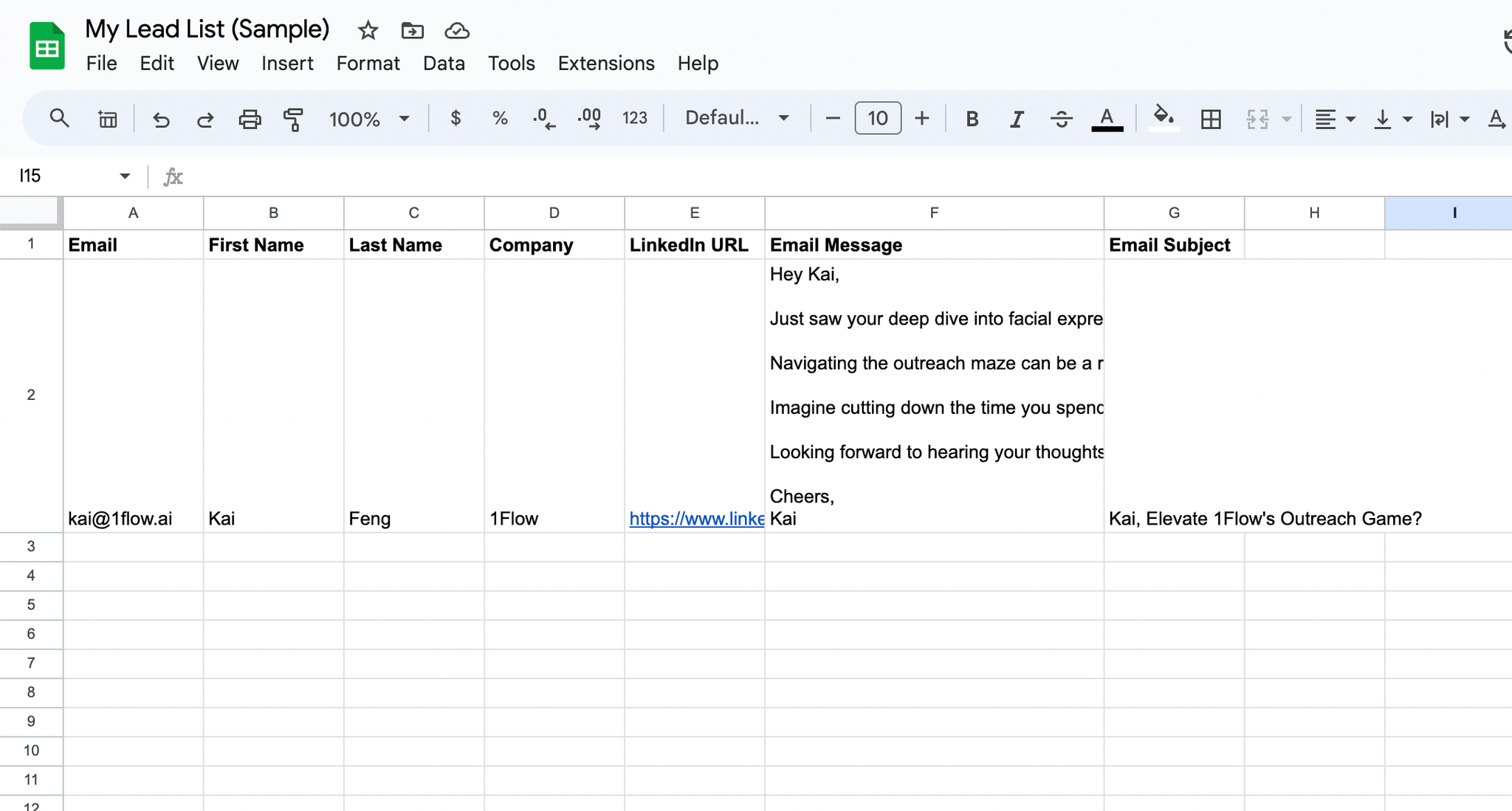Click the merge cells icon
Viewport: 1512px width, 811px height.
coord(1257,119)
